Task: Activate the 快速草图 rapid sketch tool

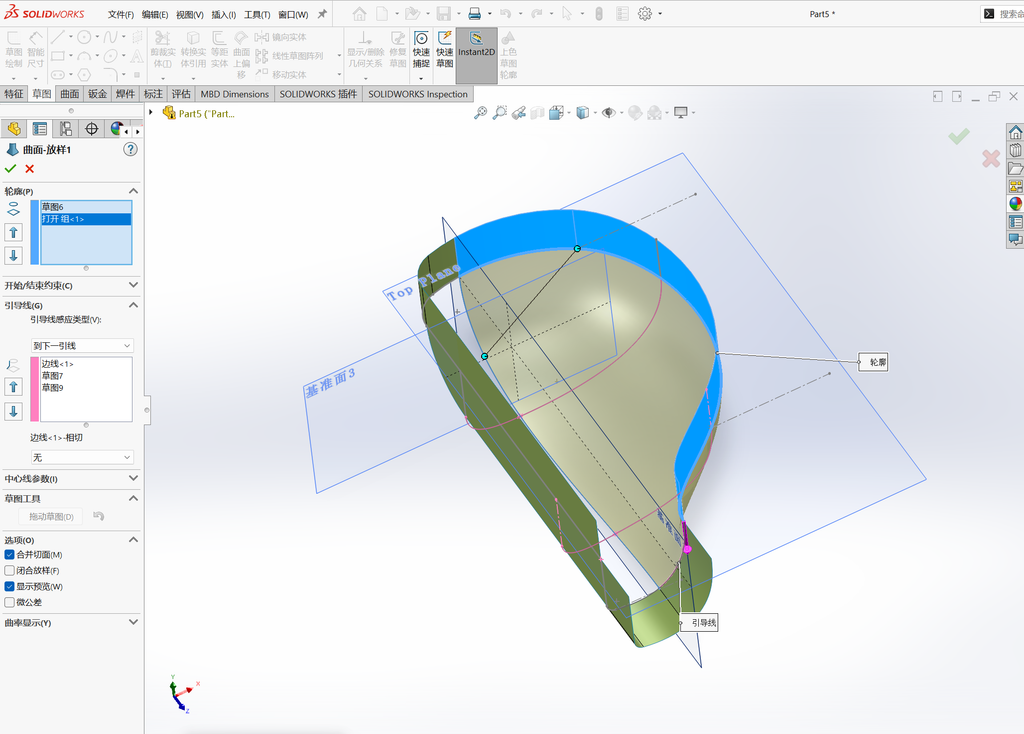Action: pyautogui.click(x=445, y=50)
